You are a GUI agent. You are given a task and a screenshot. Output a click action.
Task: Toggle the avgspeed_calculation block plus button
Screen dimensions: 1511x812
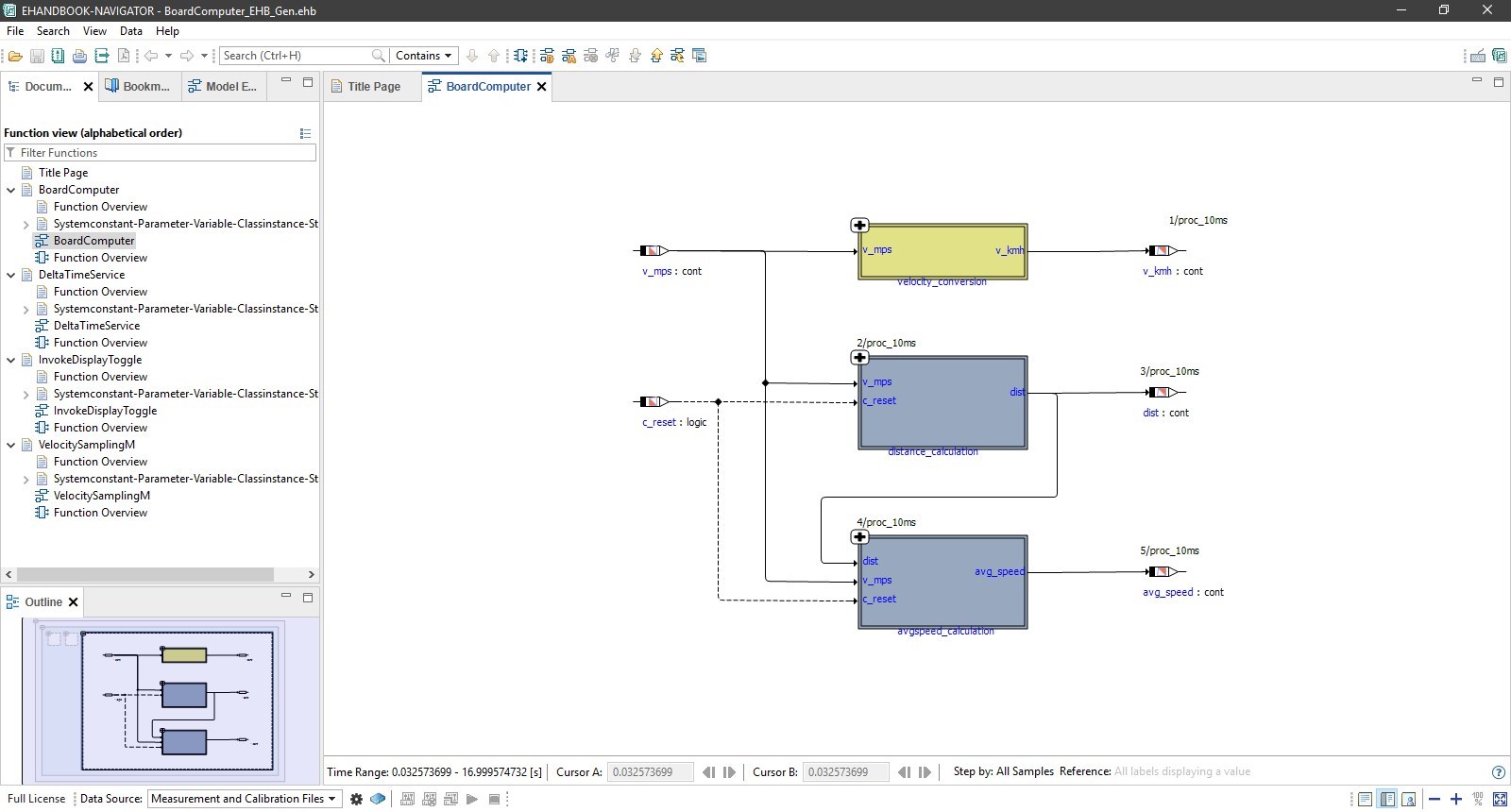859,537
